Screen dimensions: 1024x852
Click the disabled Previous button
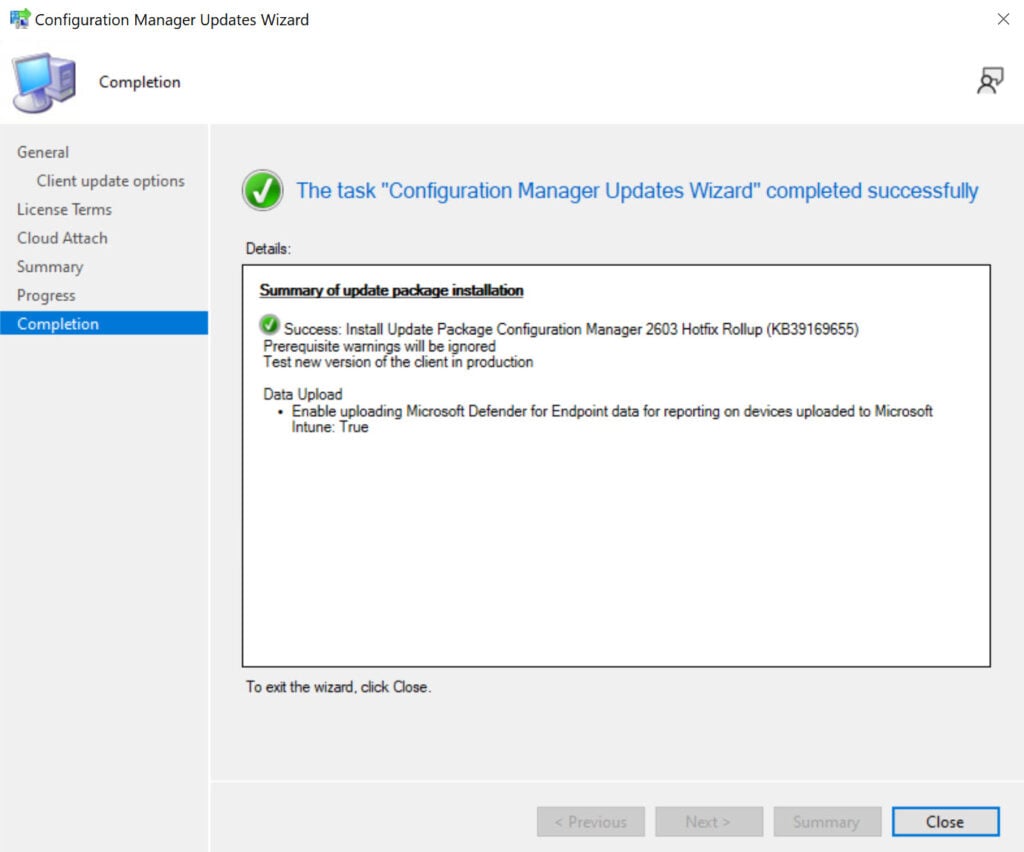(x=590, y=821)
